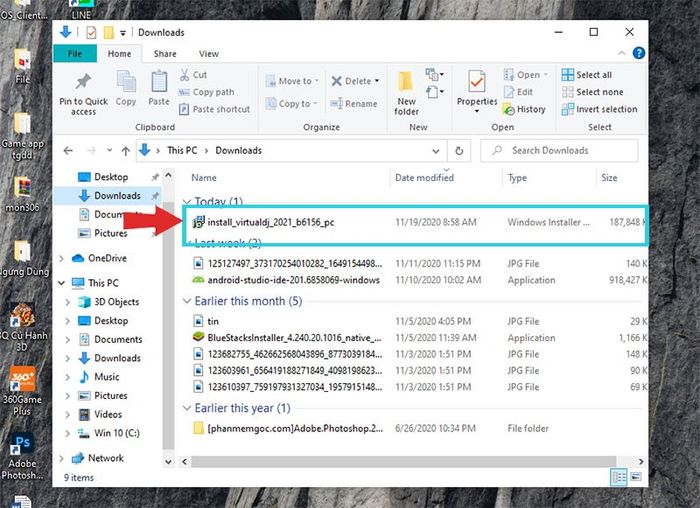Screen dimensions: 700x508
Task: Click the Help question mark icon
Action: tap(638, 53)
